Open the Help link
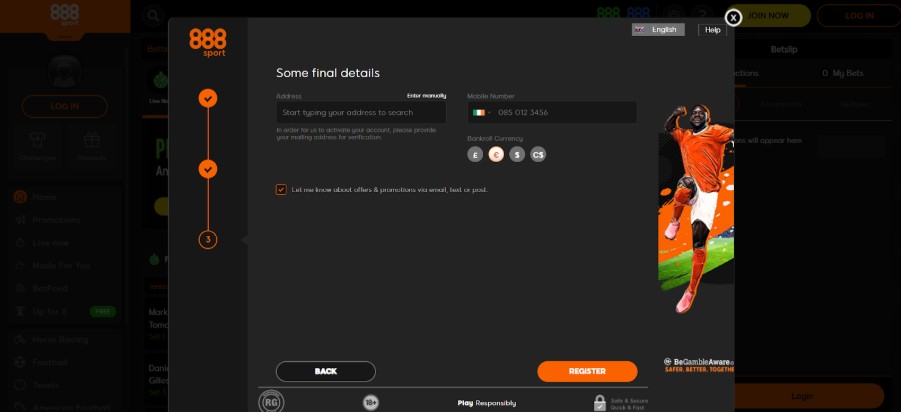 (713, 30)
